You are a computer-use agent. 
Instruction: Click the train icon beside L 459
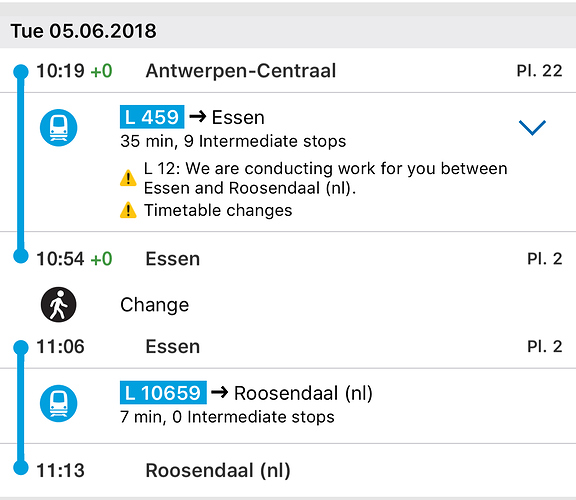(58, 127)
